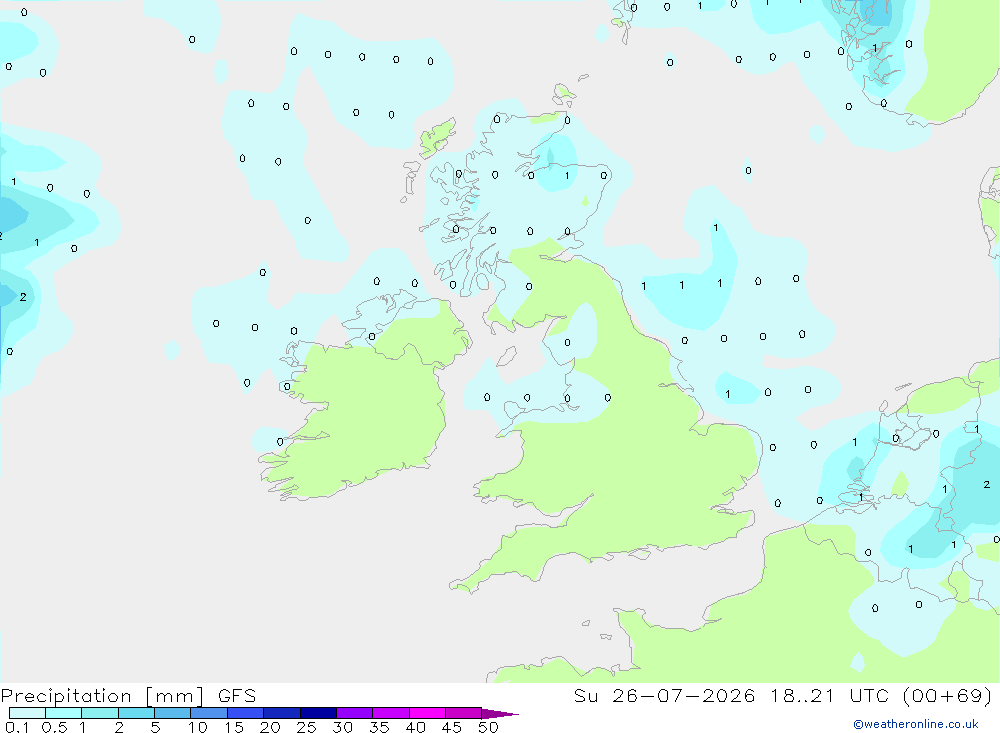Viewport: 1000px width, 733px height.
Task: Click the "(00+69)" forecast offset text
Action: click(x=948, y=695)
